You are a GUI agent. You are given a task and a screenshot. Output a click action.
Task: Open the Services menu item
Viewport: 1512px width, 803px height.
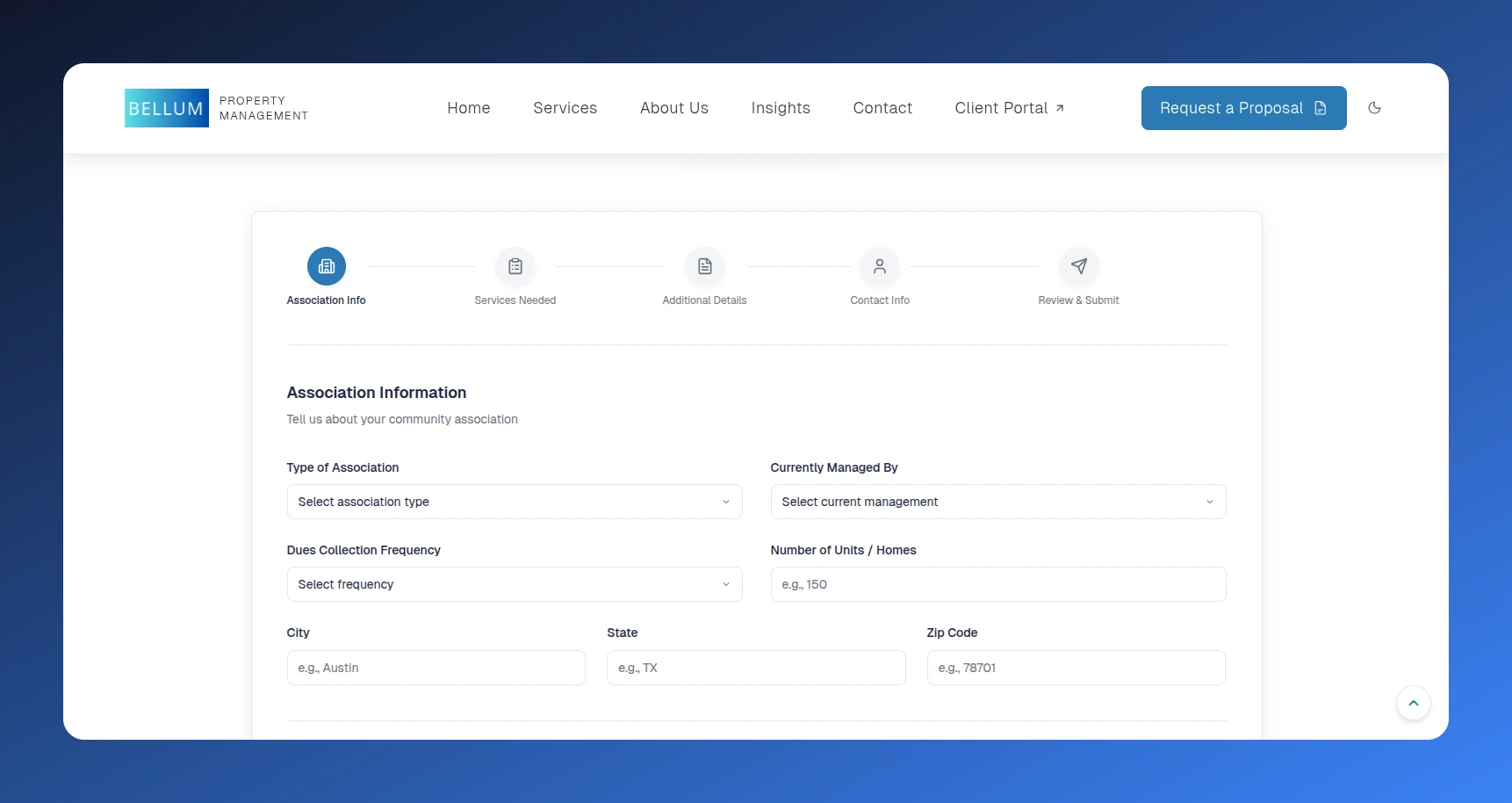[x=565, y=108]
